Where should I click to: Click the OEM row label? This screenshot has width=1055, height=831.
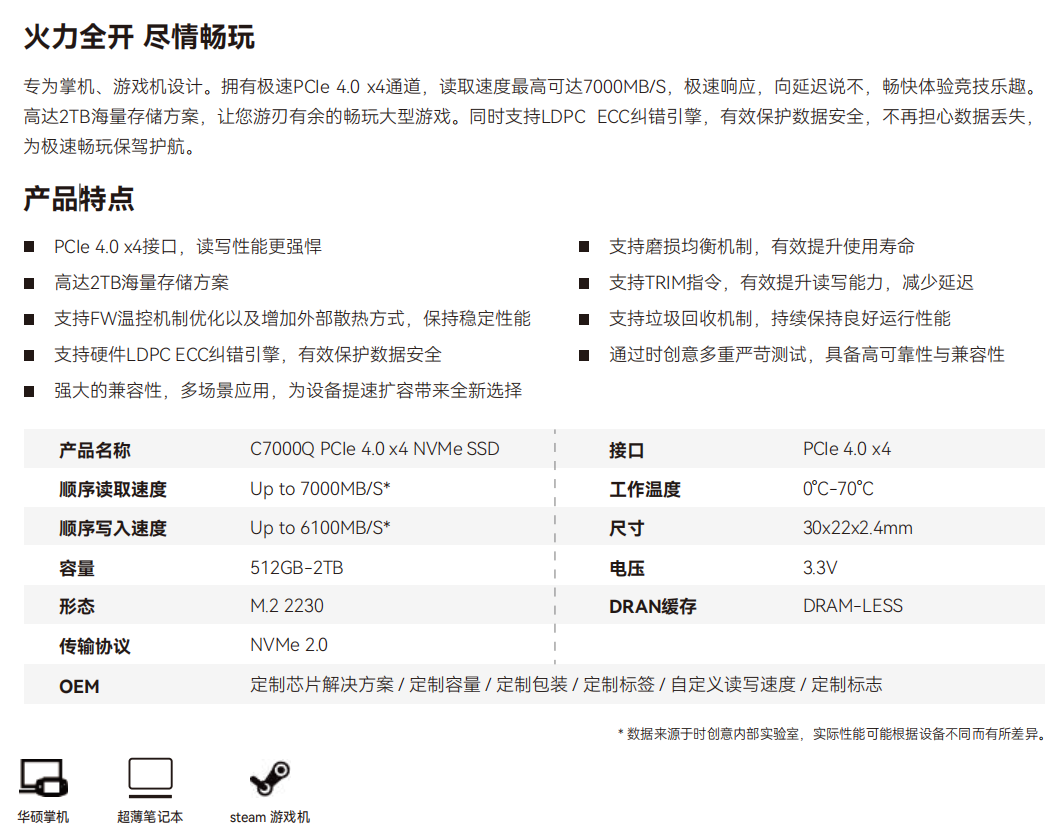coord(79,686)
